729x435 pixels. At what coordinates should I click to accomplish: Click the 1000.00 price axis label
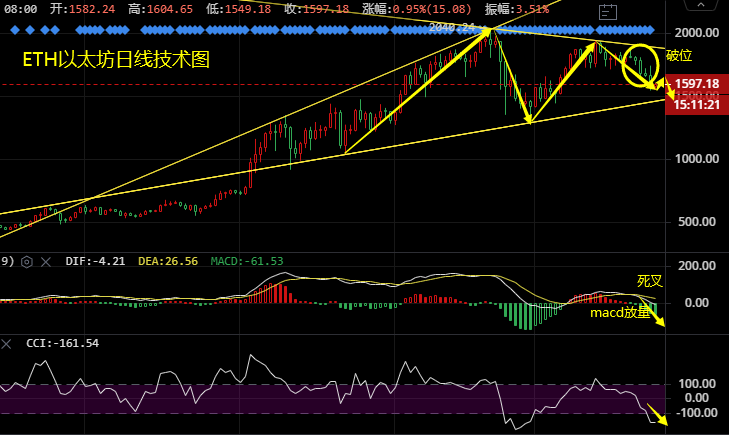696,159
